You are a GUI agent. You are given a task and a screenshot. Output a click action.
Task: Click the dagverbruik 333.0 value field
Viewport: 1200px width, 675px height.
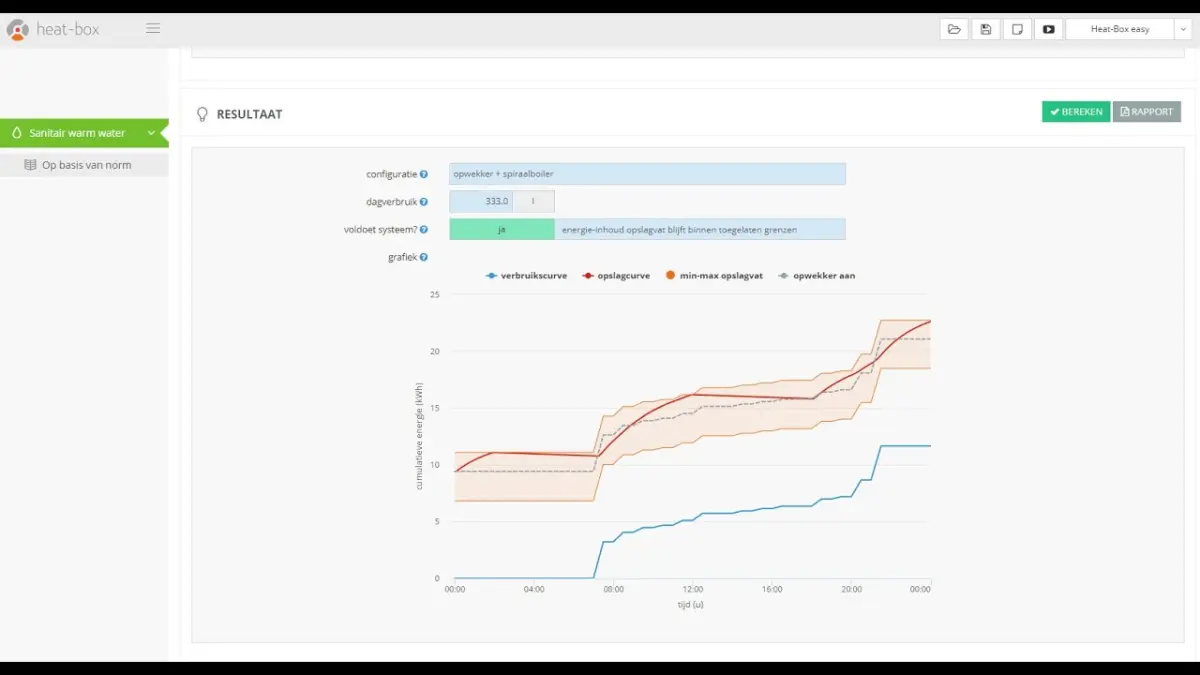click(x=481, y=201)
